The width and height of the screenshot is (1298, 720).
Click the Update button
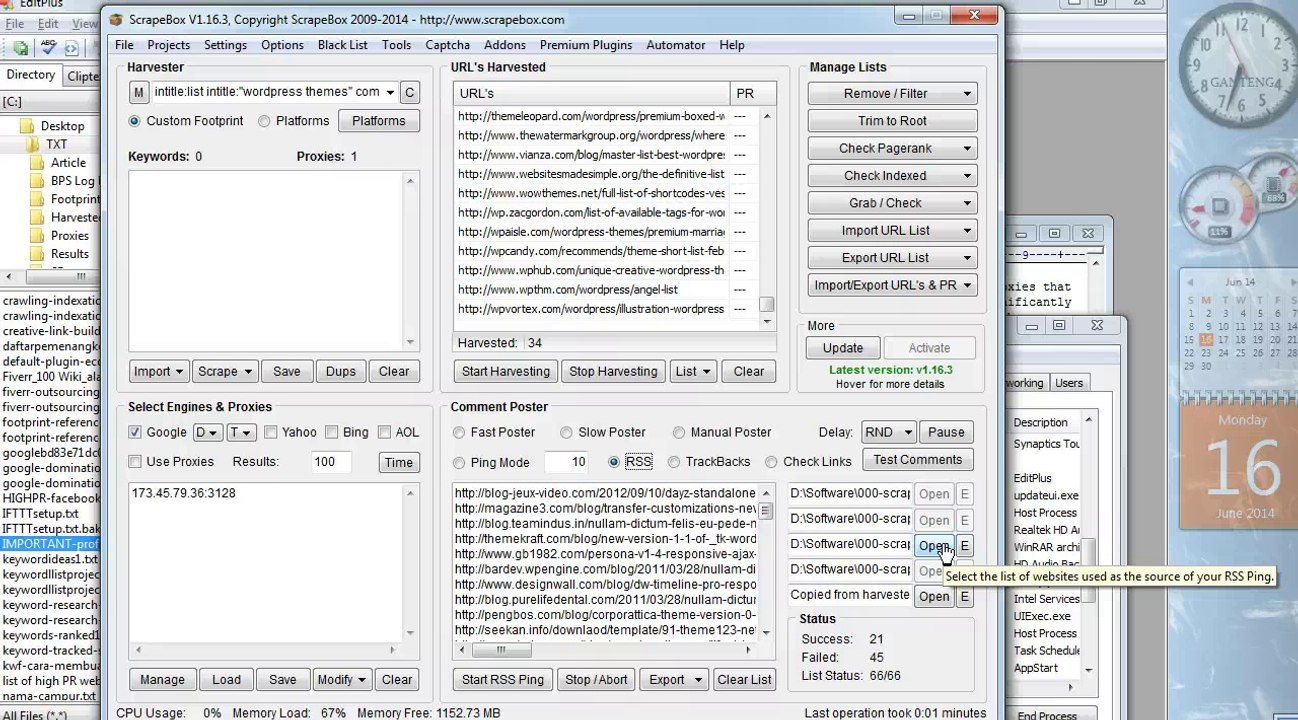point(842,348)
